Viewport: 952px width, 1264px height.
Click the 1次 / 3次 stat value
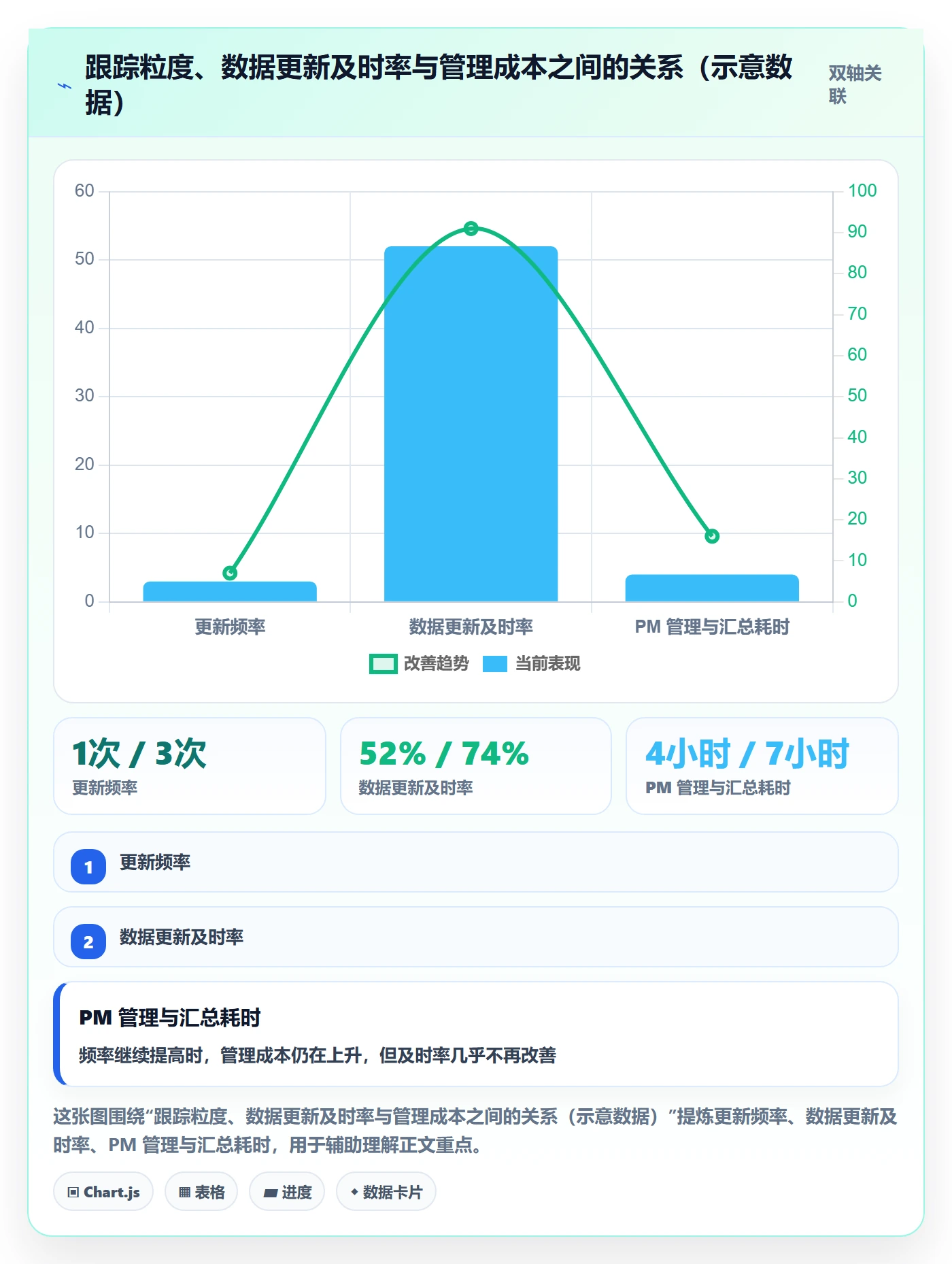coord(139,753)
